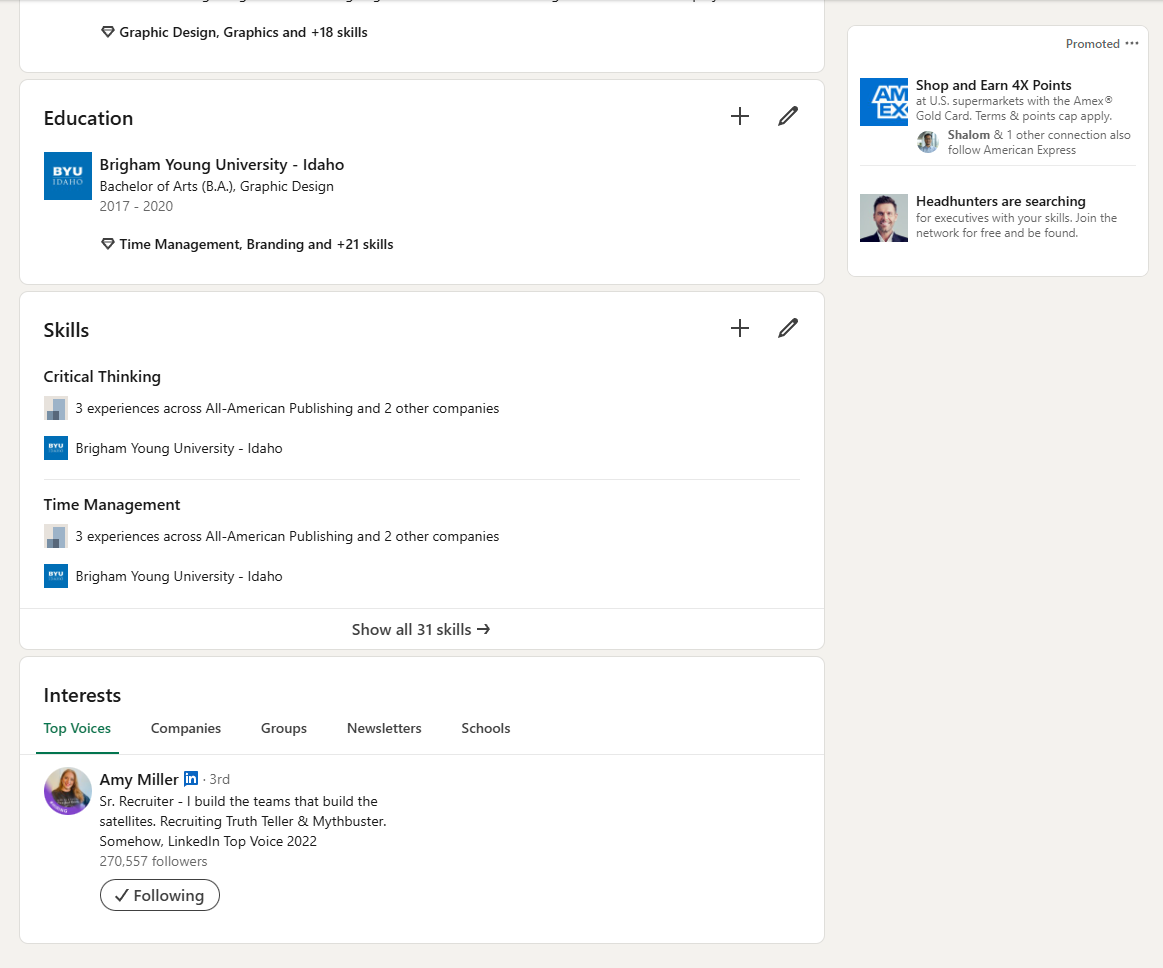Open Time Management, Branding and +21 skills
Screen dimensions: 1163x968
click(x=256, y=244)
